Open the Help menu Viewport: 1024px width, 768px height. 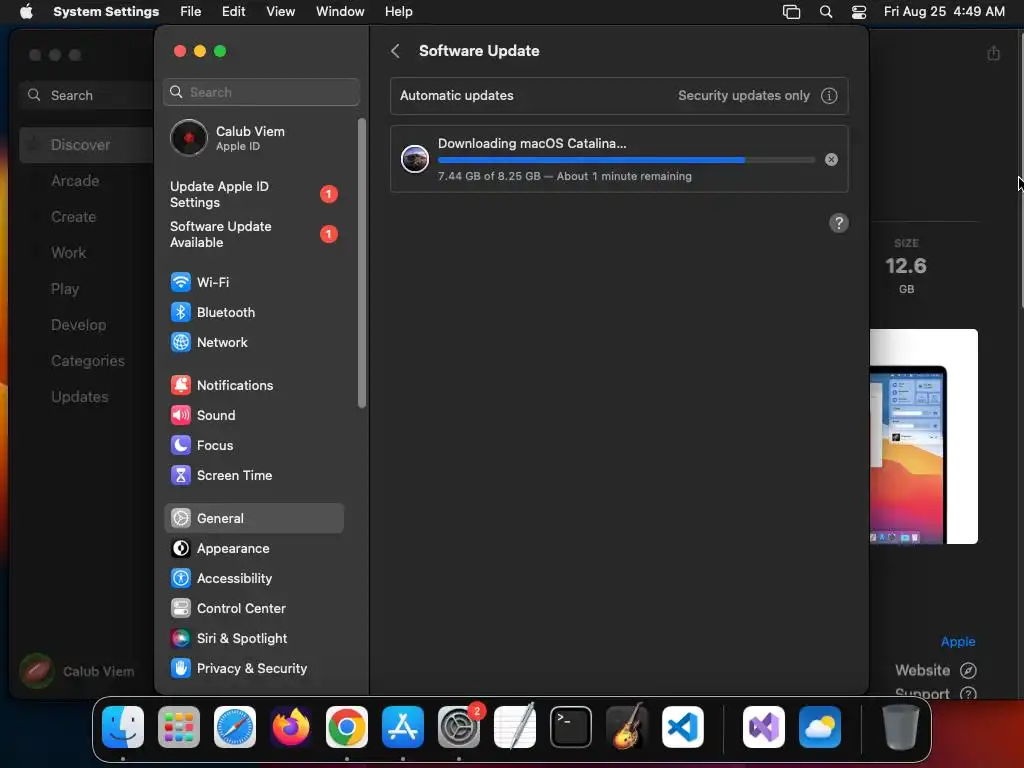click(398, 12)
